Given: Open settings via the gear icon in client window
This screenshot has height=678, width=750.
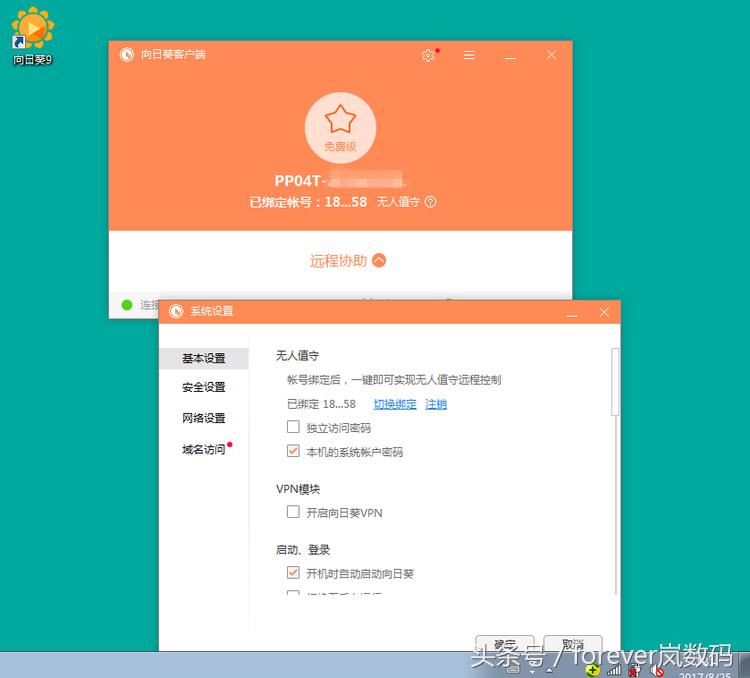Looking at the screenshot, I should click(428, 55).
